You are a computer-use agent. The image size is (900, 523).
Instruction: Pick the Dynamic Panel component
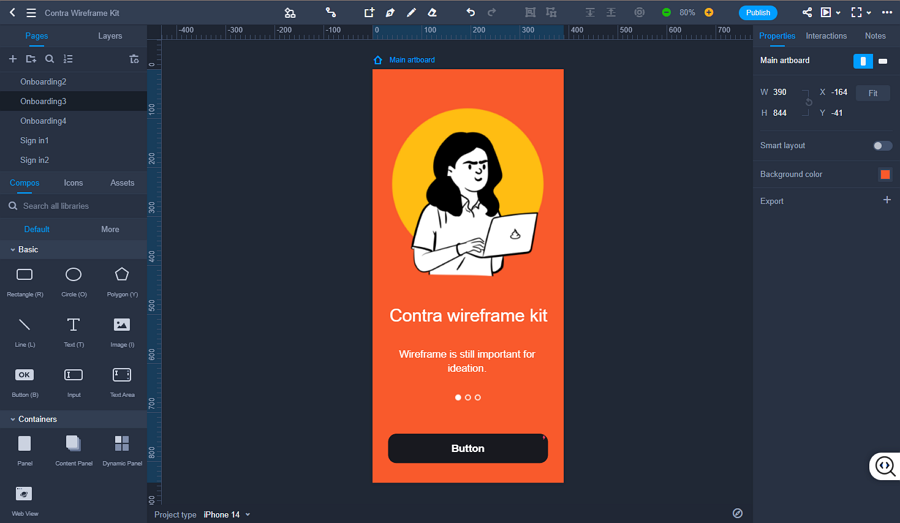pyautogui.click(x=122, y=450)
